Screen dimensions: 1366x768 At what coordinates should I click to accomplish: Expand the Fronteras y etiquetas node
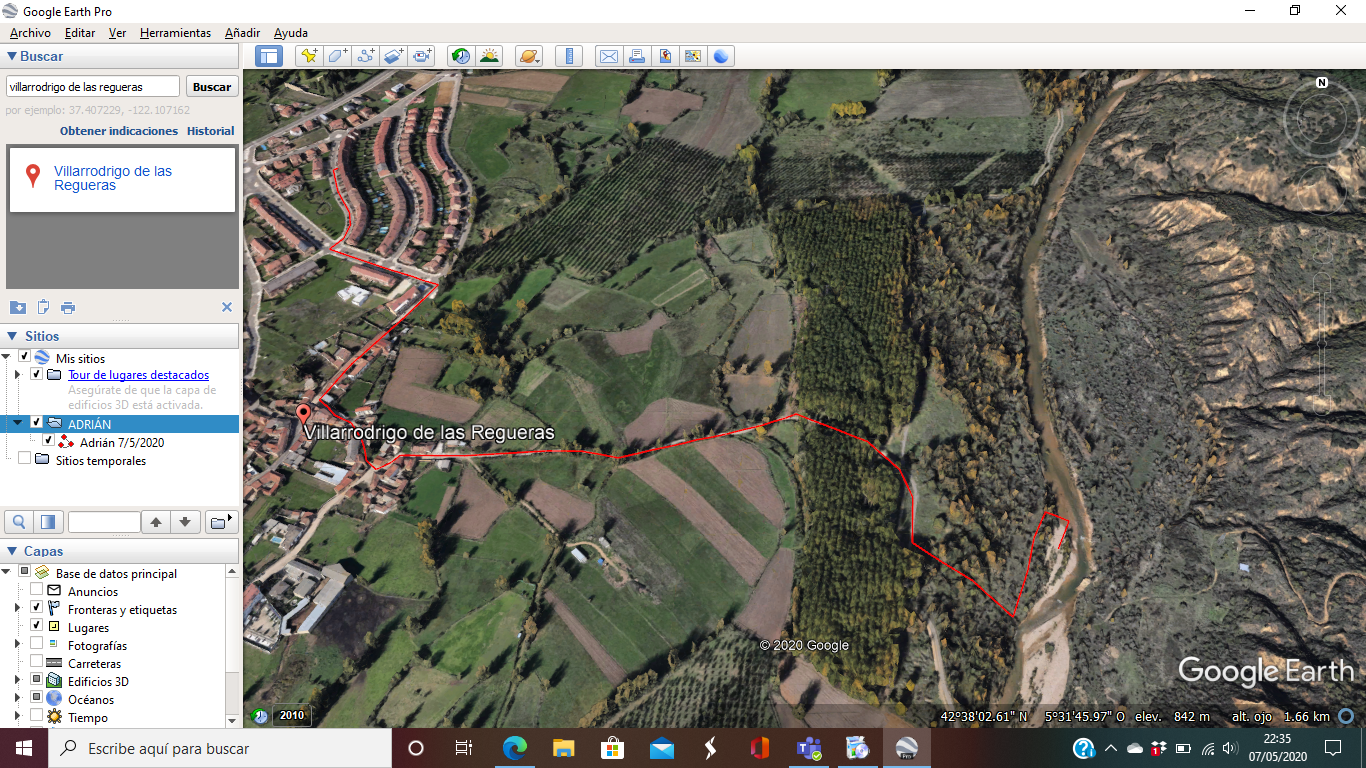17,608
